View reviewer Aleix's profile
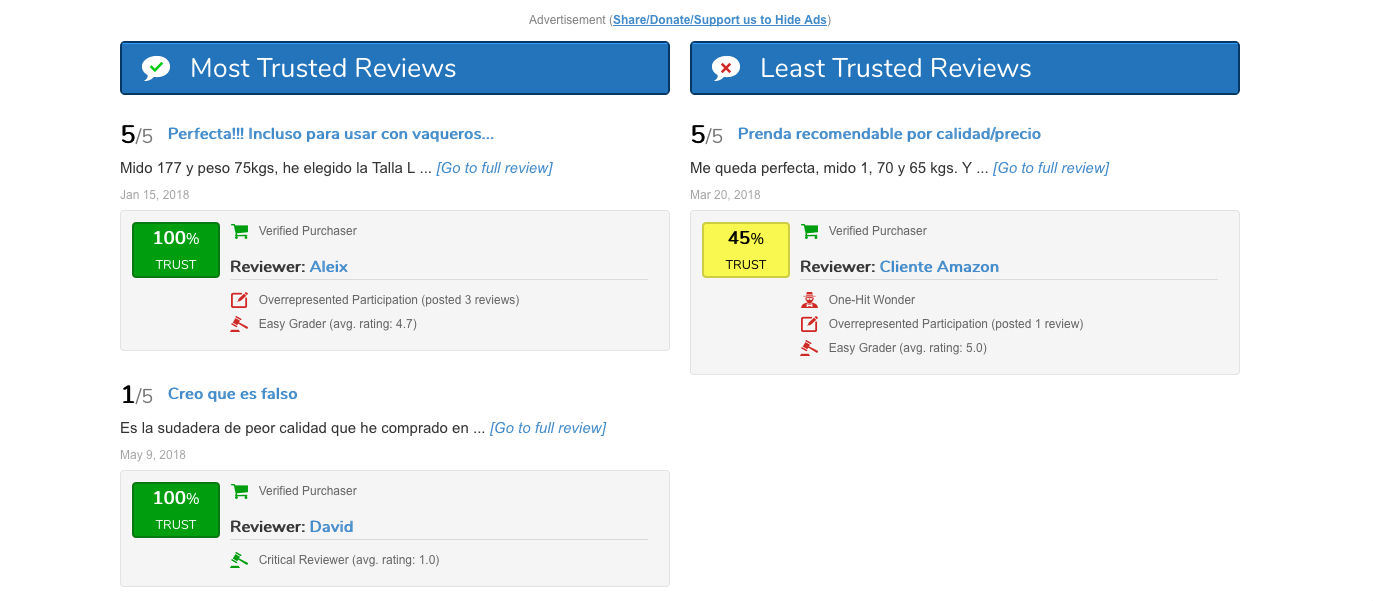 pyautogui.click(x=329, y=267)
